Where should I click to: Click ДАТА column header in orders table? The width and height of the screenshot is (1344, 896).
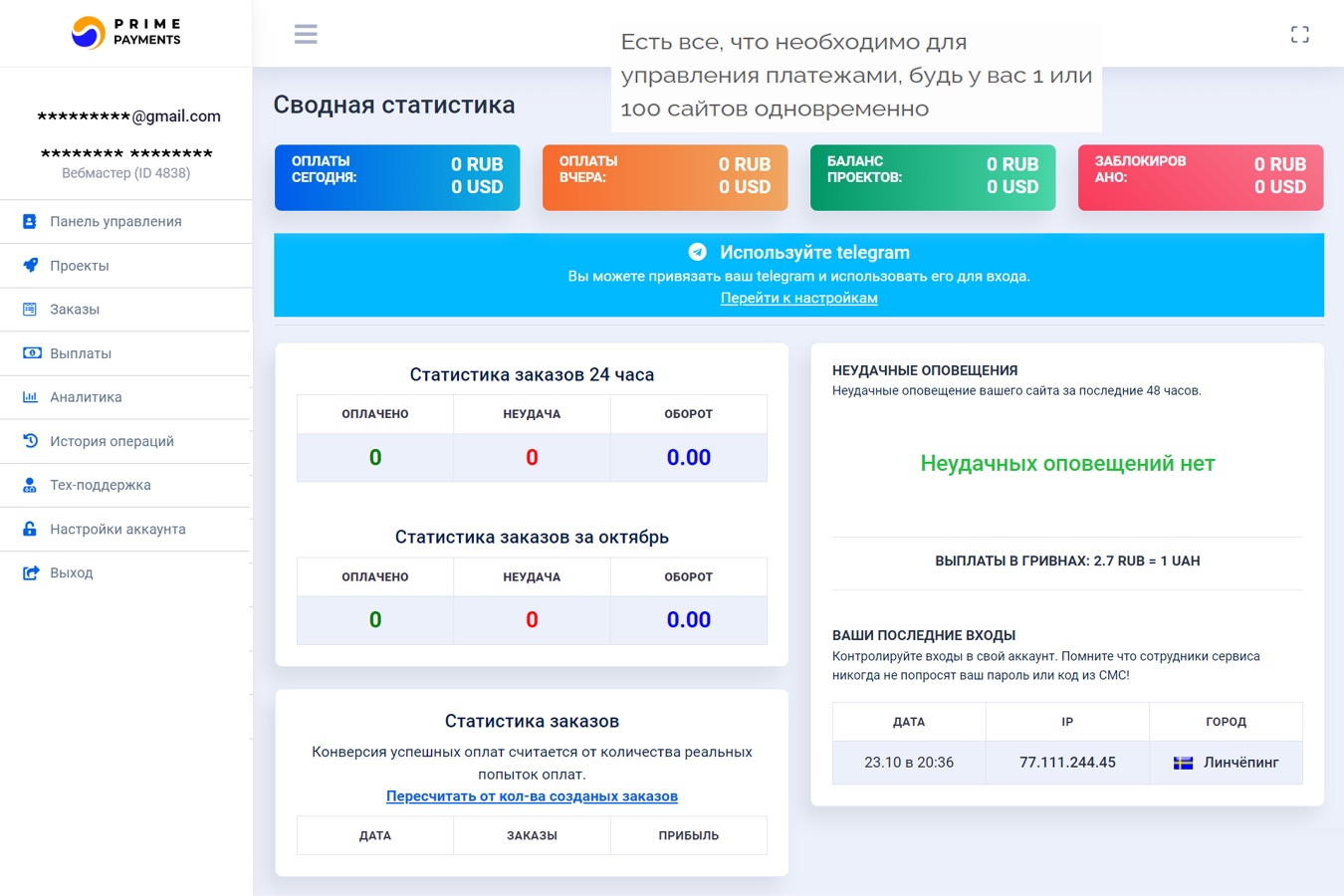pyautogui.click(x=375, y=835)
